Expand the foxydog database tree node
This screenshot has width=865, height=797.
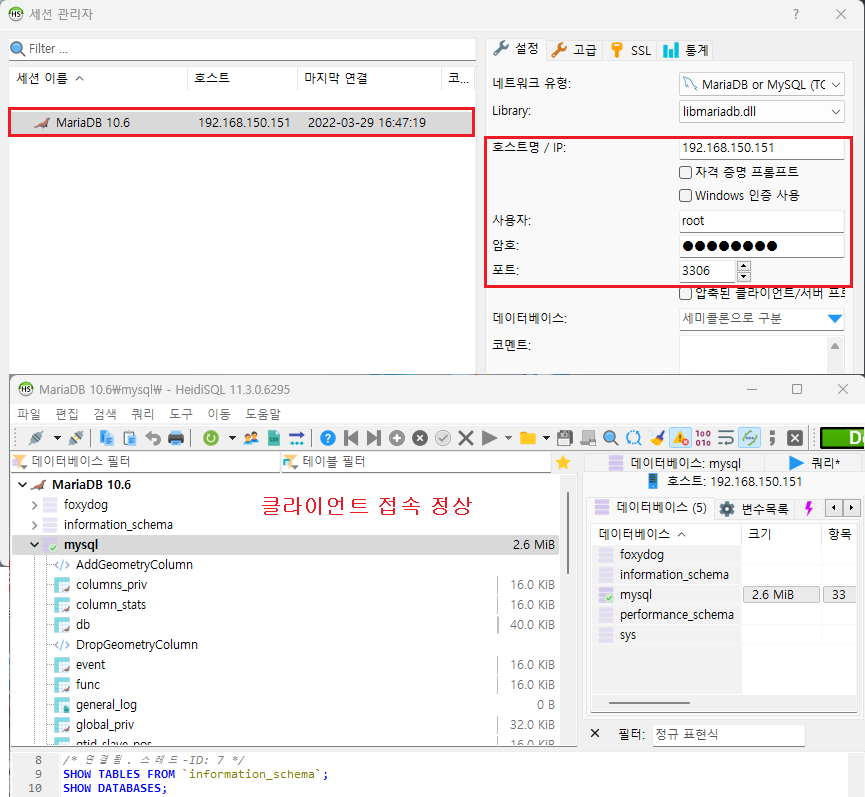point(34,505)
